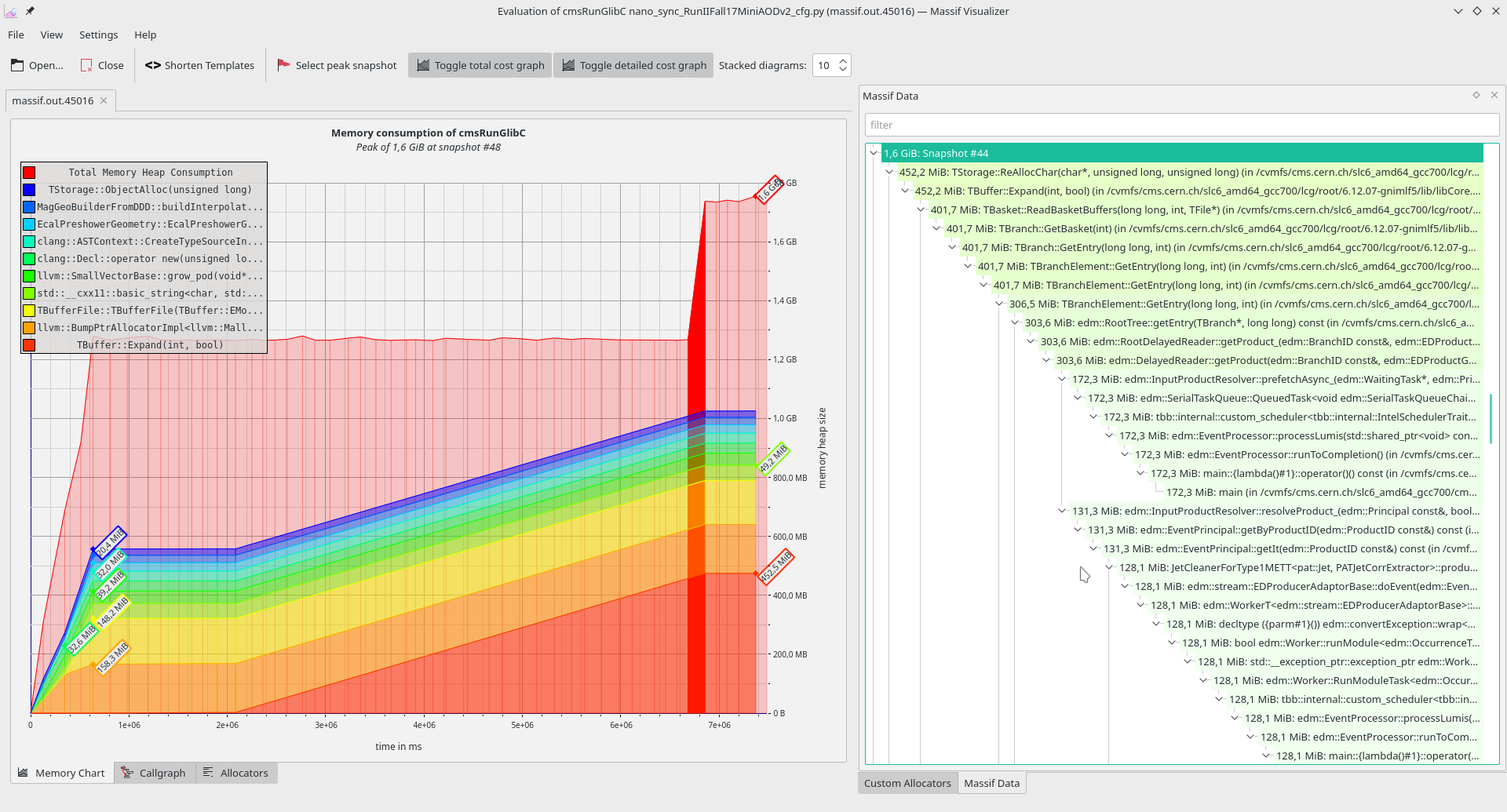Switch to the Callgraph tab
Screen dimensions: 1507x812
point(155,773)
